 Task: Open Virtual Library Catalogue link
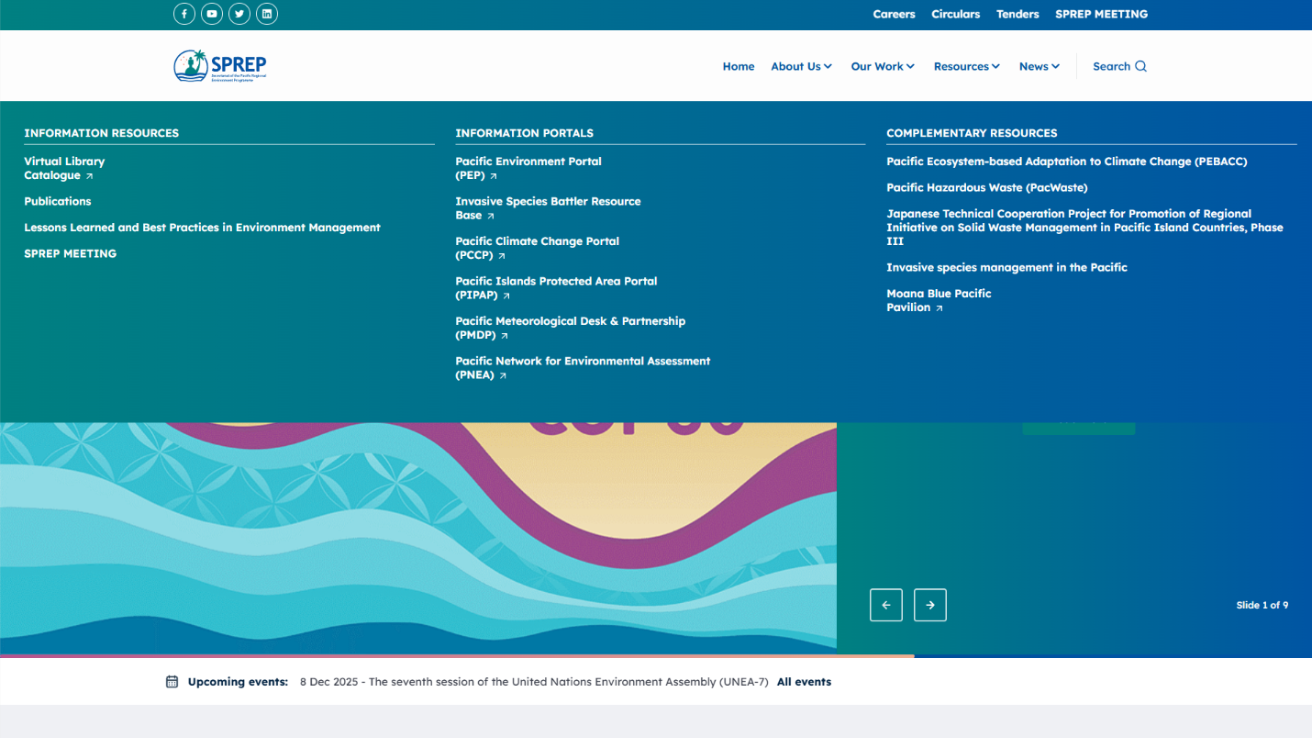pyautogui.click(x=64, y=168)
